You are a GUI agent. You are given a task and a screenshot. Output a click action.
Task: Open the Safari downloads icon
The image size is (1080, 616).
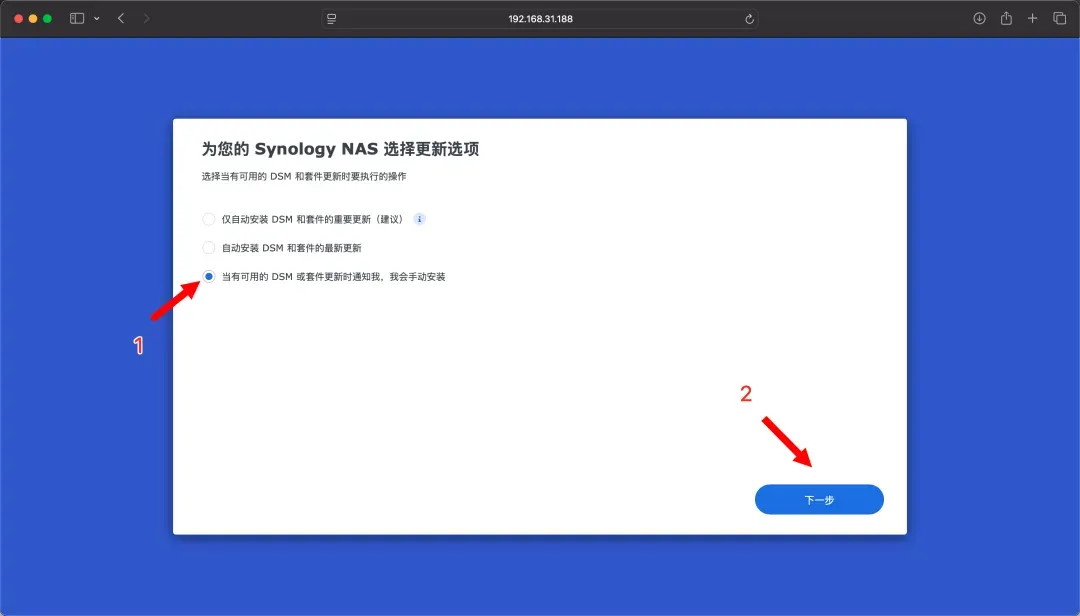tap(979, 19)
